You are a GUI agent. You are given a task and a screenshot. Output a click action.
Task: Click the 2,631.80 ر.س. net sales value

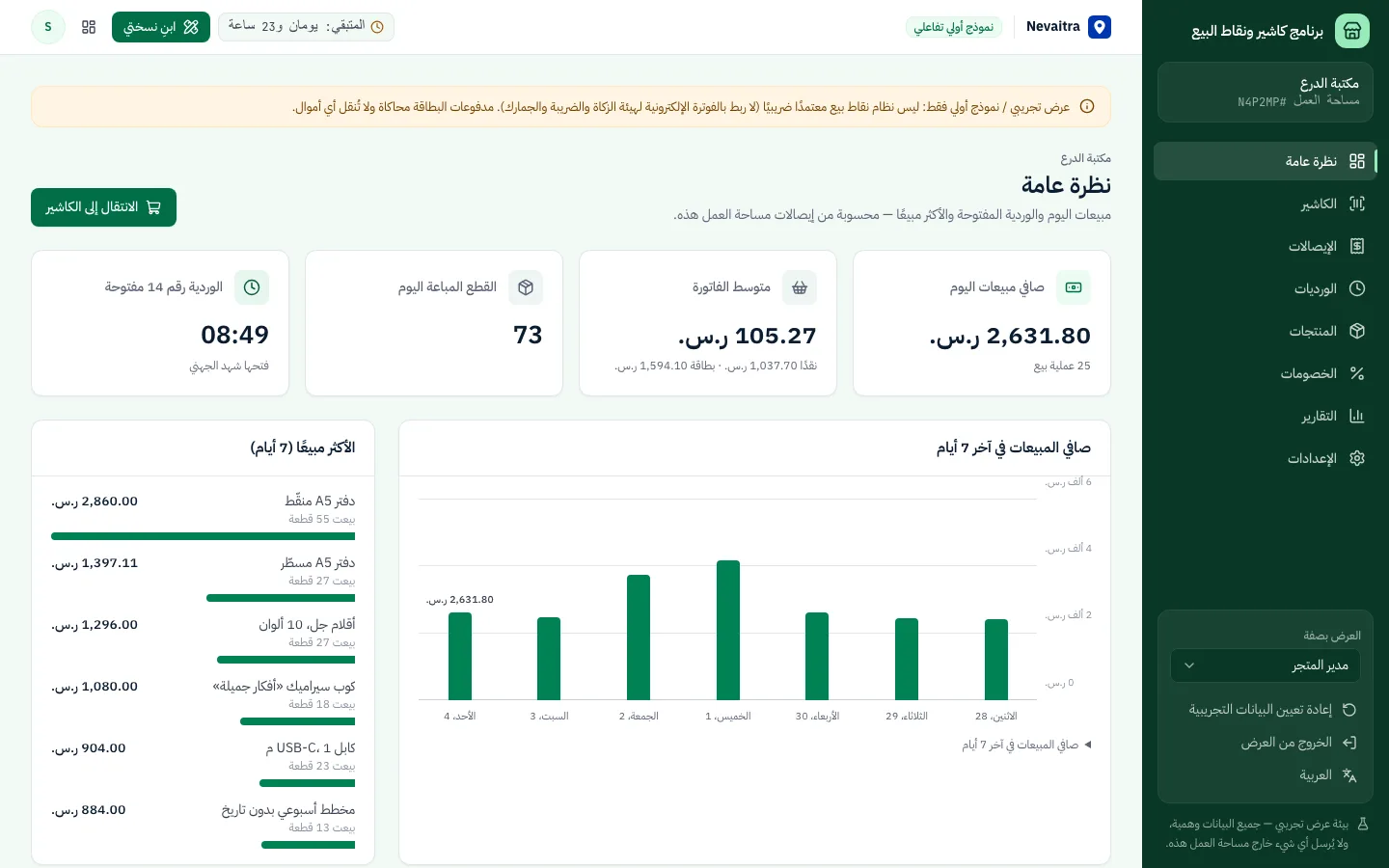tap(1010, 336)
